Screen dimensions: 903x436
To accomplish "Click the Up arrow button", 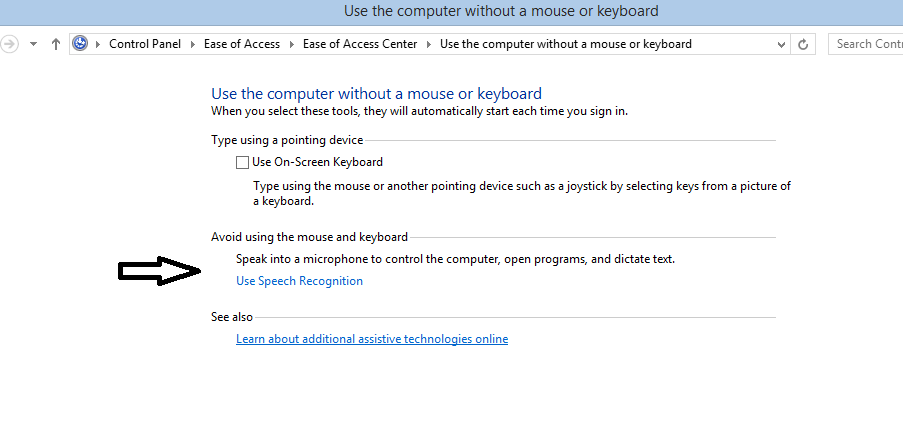I will 56,44.
